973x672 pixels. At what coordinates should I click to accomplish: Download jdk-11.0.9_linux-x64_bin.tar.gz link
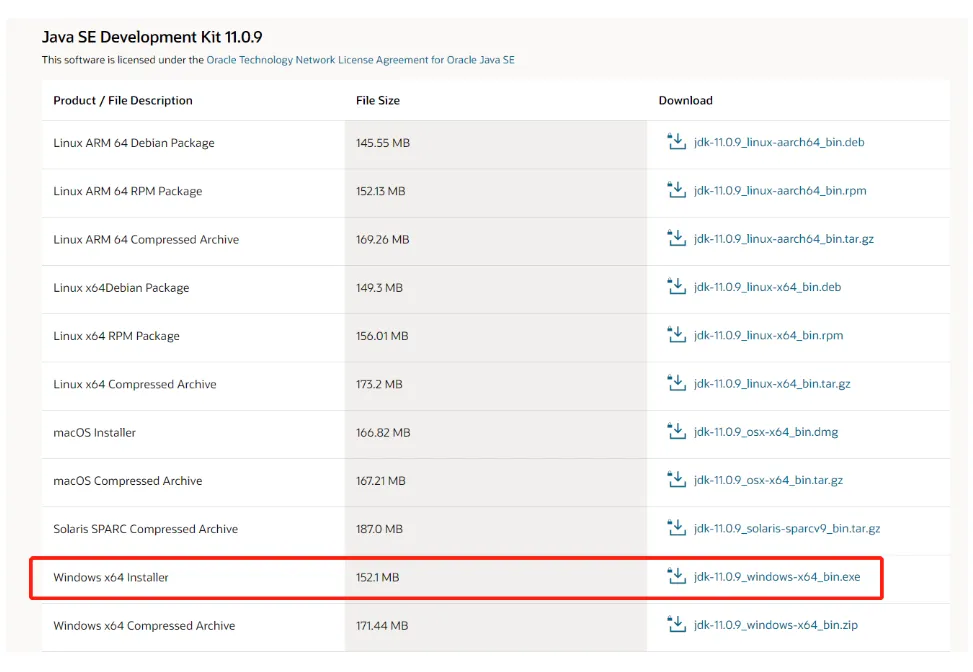(x=772, y=384)
